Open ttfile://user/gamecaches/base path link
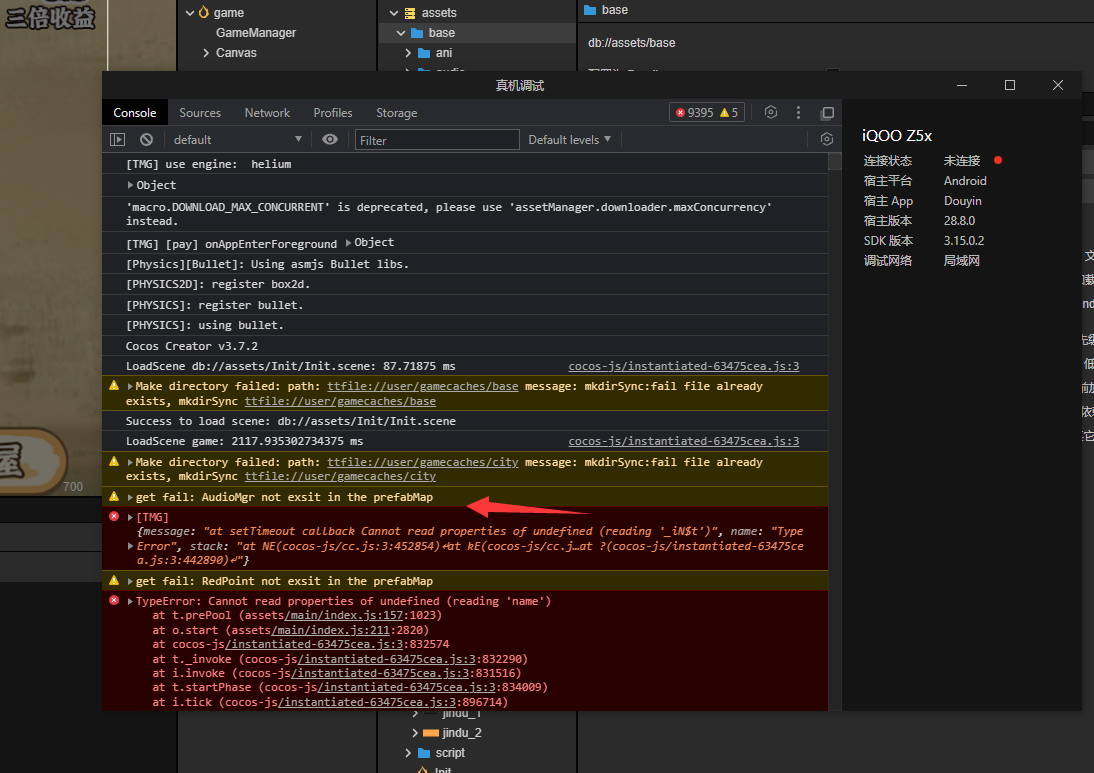The width and height of the screenshot is (1094, 773). click(x=423, y=386)
